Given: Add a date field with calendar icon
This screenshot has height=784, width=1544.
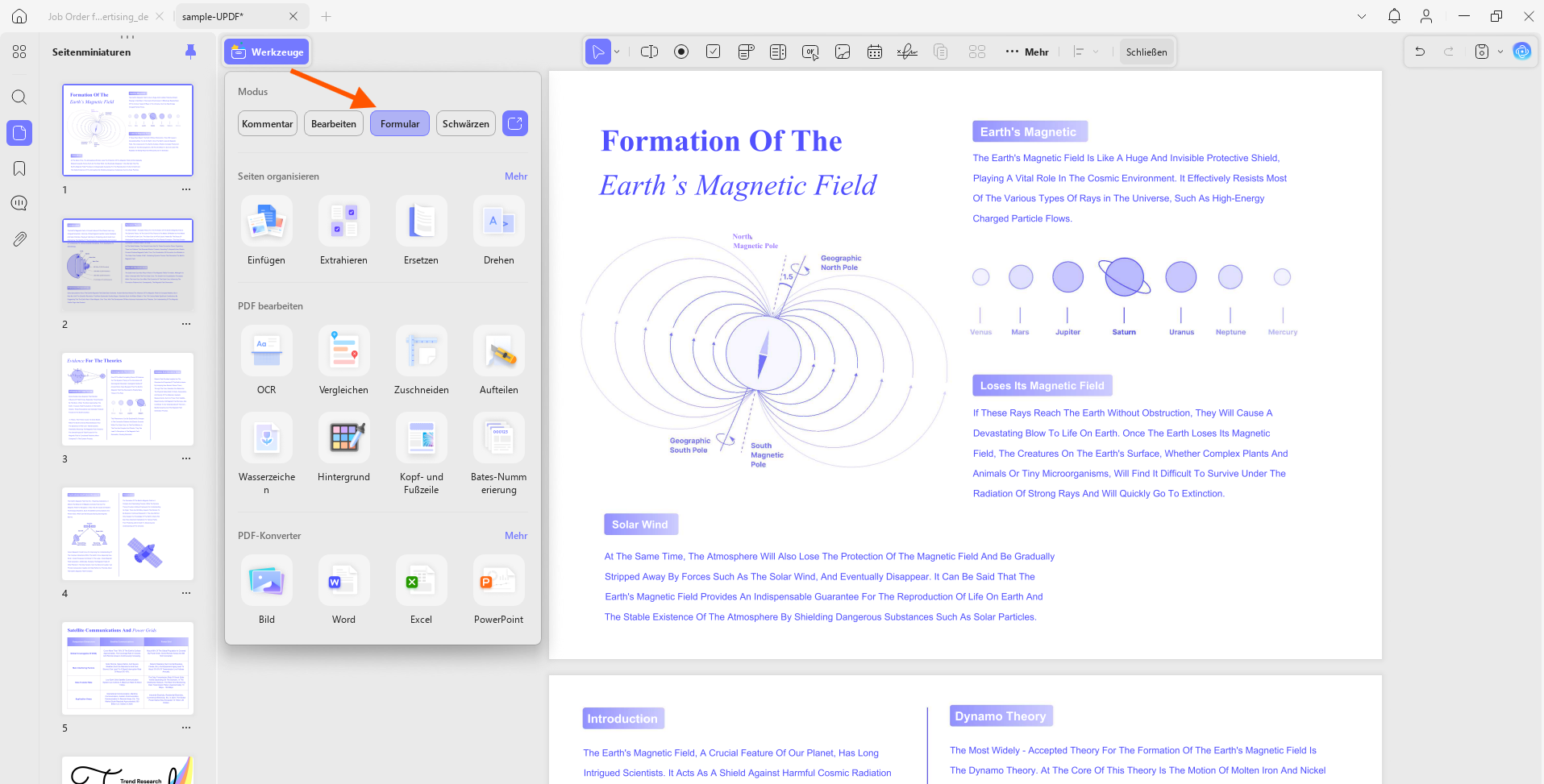Looking at the screenshot, I should click(x=875, y=52).
